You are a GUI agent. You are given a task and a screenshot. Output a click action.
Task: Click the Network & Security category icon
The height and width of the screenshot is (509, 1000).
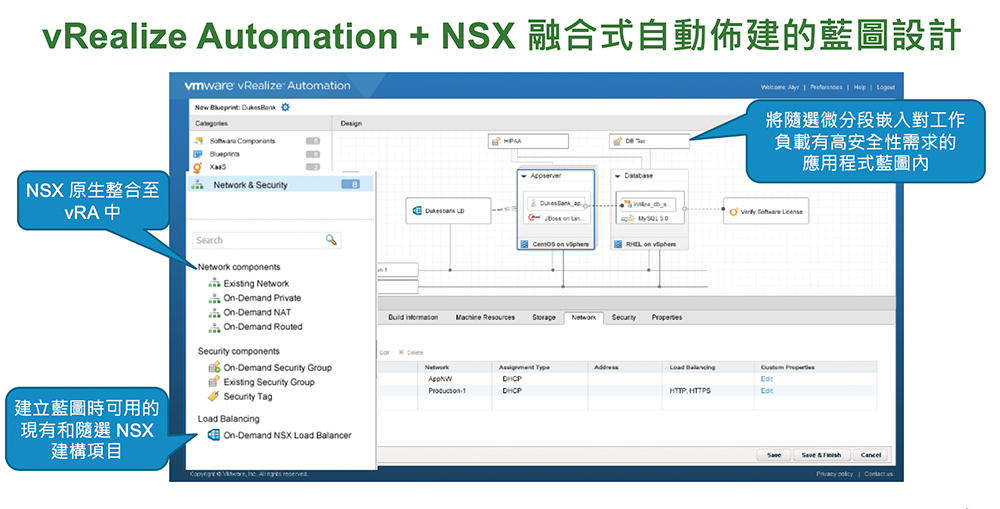point(198,185)
